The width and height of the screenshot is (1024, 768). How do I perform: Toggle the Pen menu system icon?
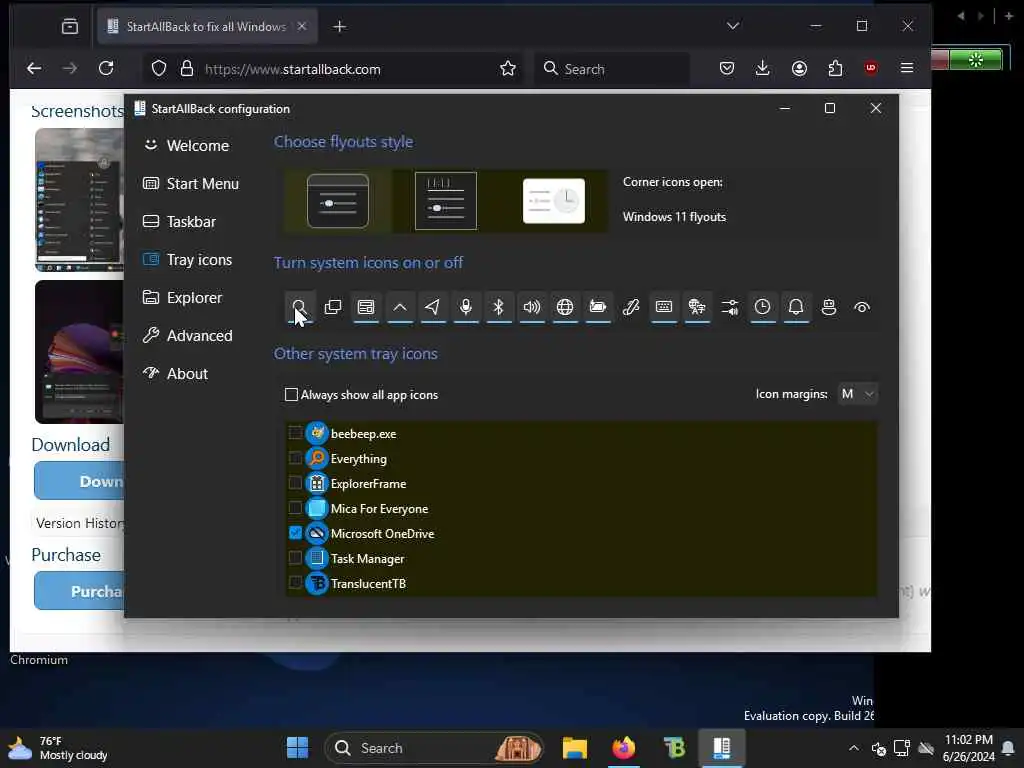[631, 307]
